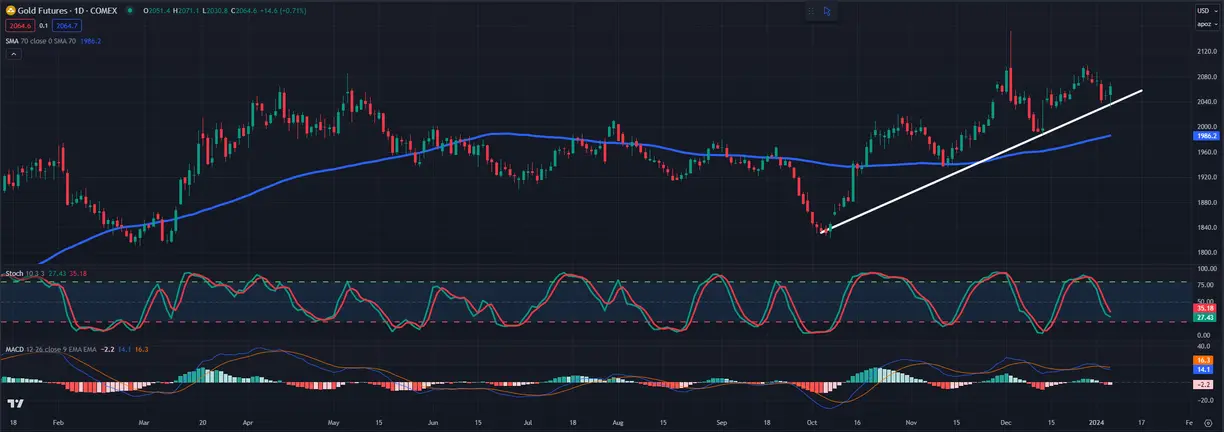1224x432 pixels.
Task: Open the apoz unit dropdown
Action: pos(1205,23)
